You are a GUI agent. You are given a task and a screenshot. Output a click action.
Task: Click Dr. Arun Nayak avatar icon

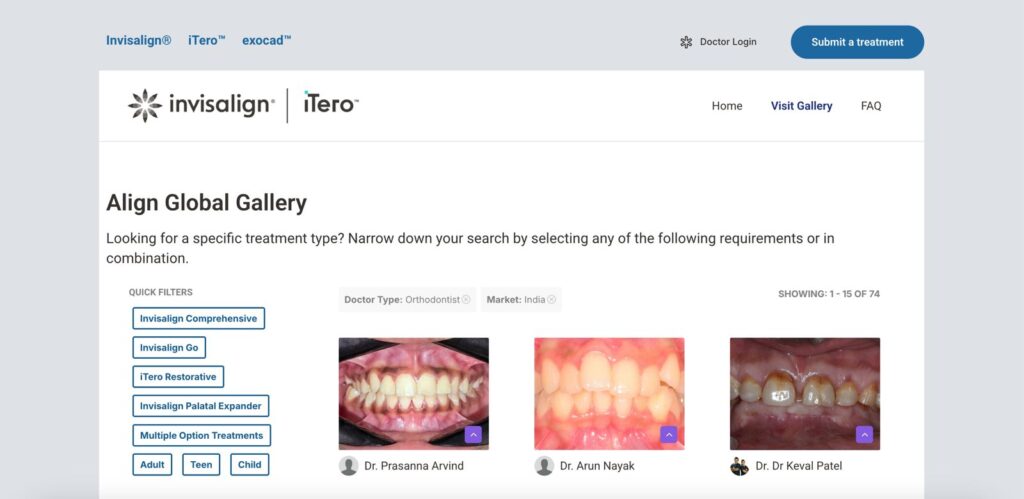click(544, 466)
